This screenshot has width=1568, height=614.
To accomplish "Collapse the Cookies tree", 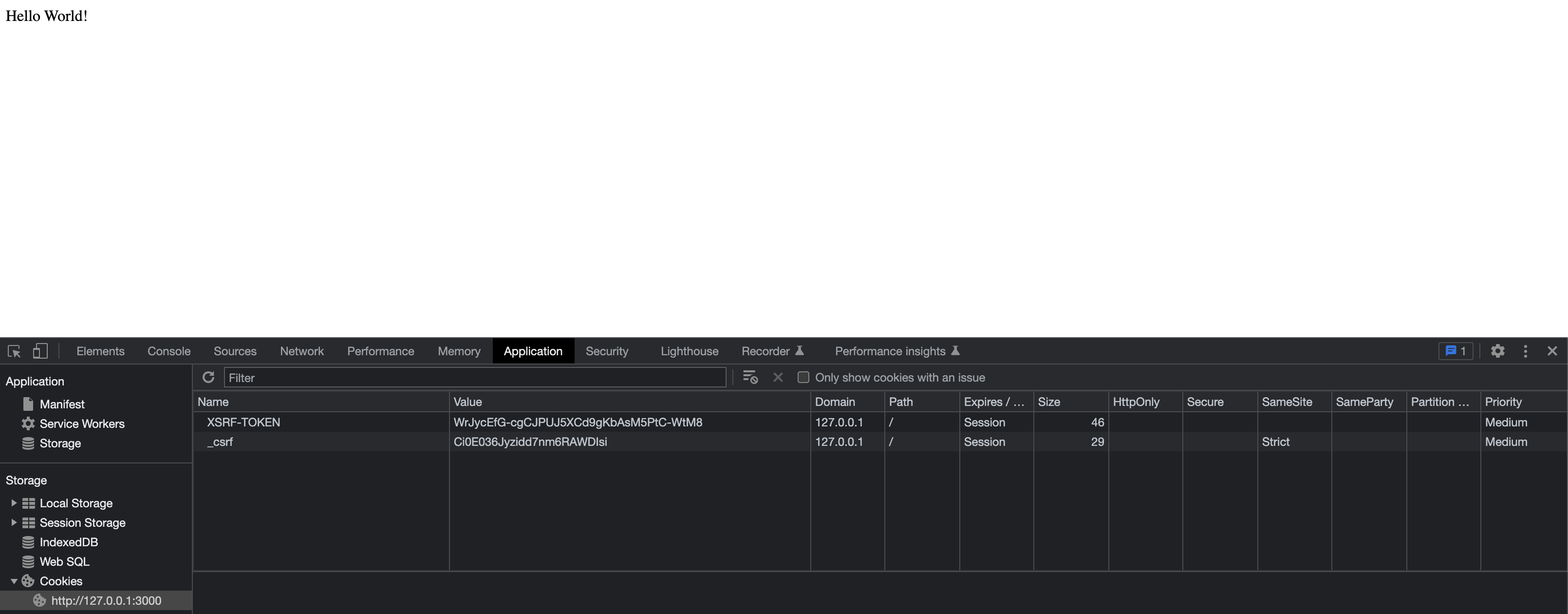I will pyautogui.click(x=14, y=580).
